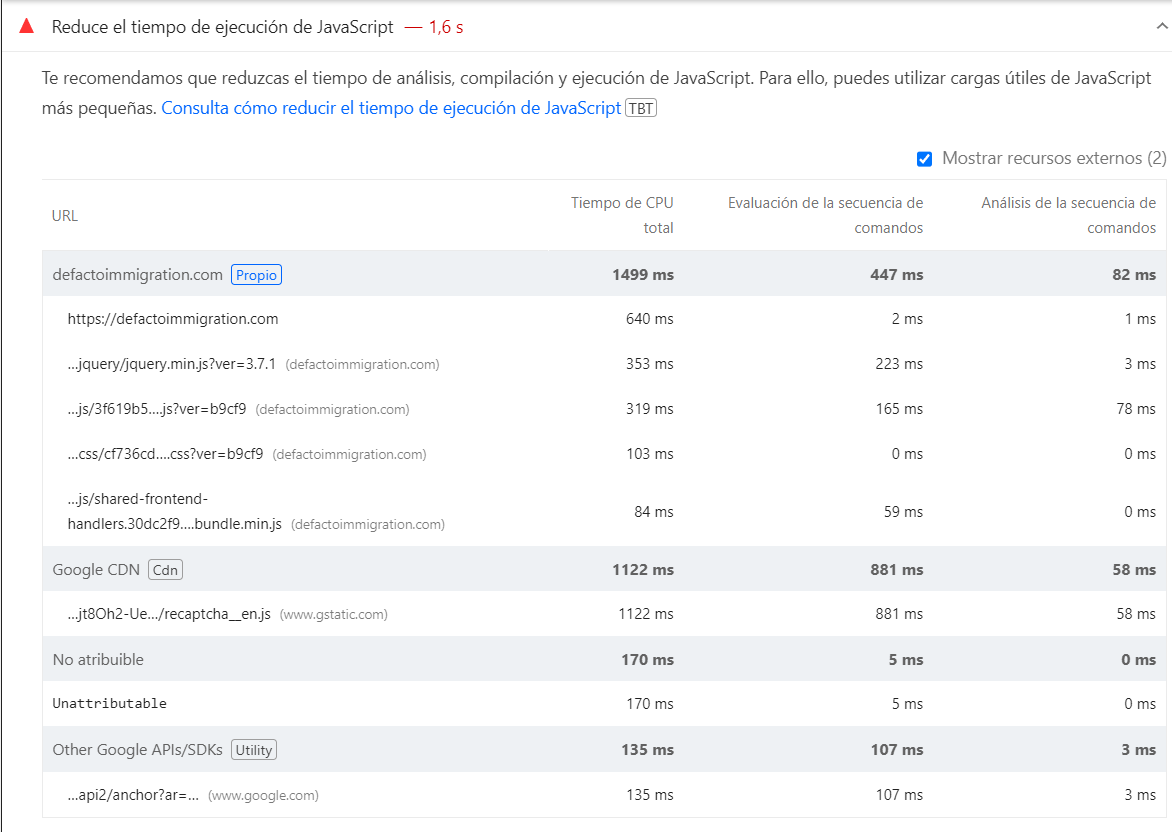The width and height of the screenshot is (1172, 832).
Task: Click the Unattributable entry
Action: click(x=110, y=703)
